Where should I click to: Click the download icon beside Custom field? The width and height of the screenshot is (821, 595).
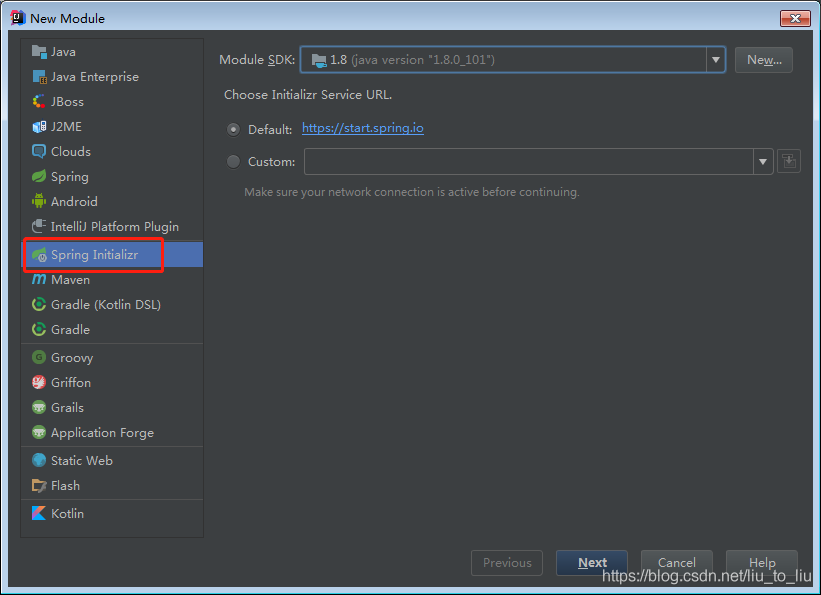[x=789, y=161]
